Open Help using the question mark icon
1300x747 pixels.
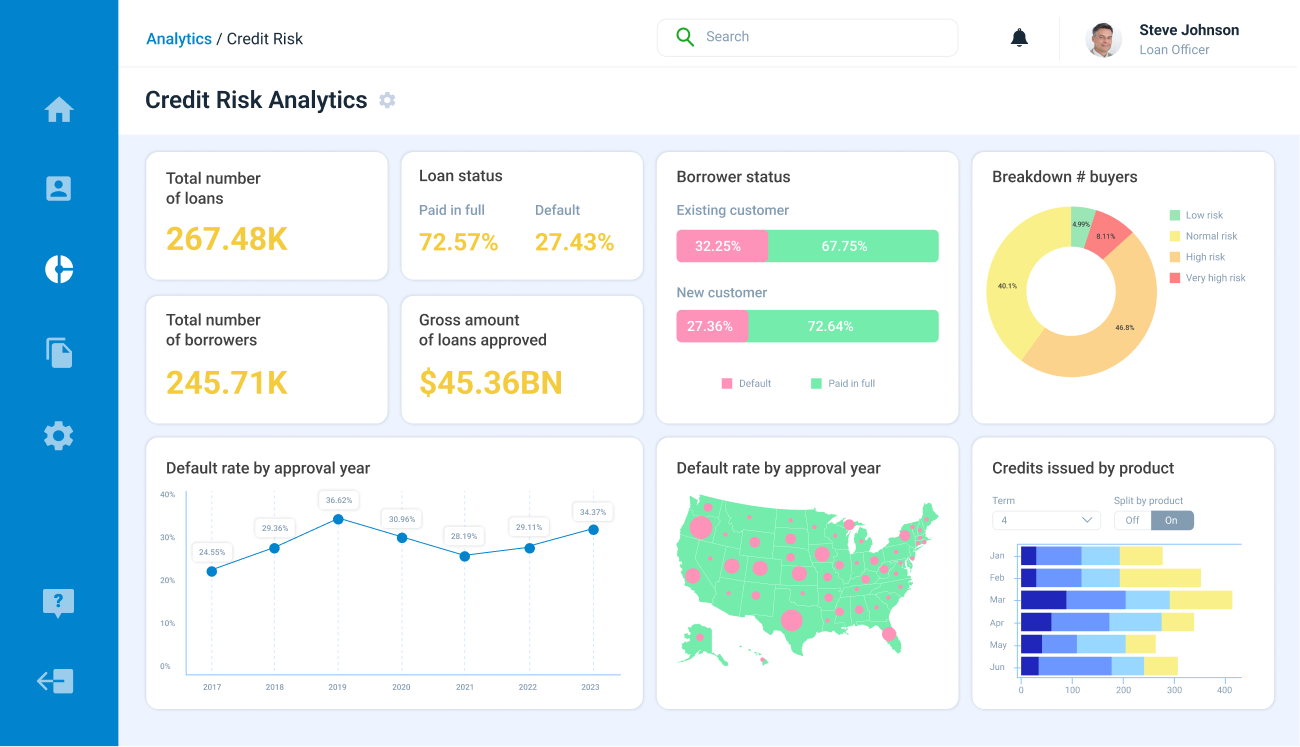pyautogui.click(x=59, y=603)
